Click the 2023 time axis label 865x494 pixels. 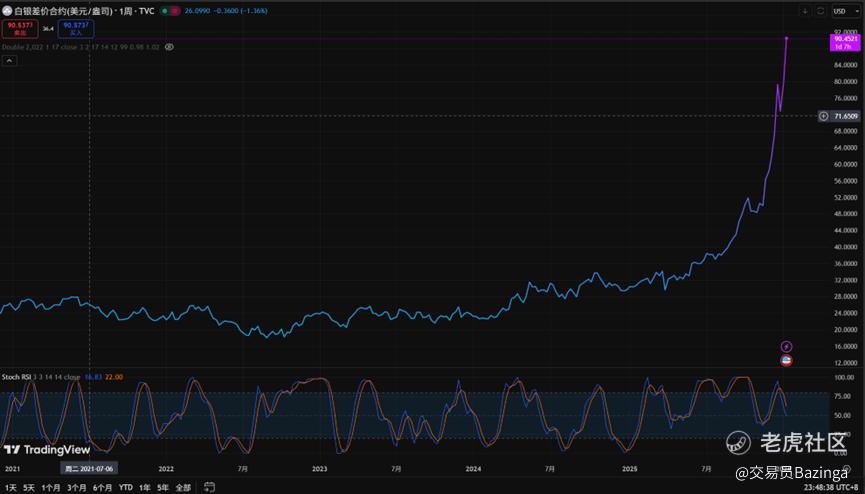click(x=319, y=469)
